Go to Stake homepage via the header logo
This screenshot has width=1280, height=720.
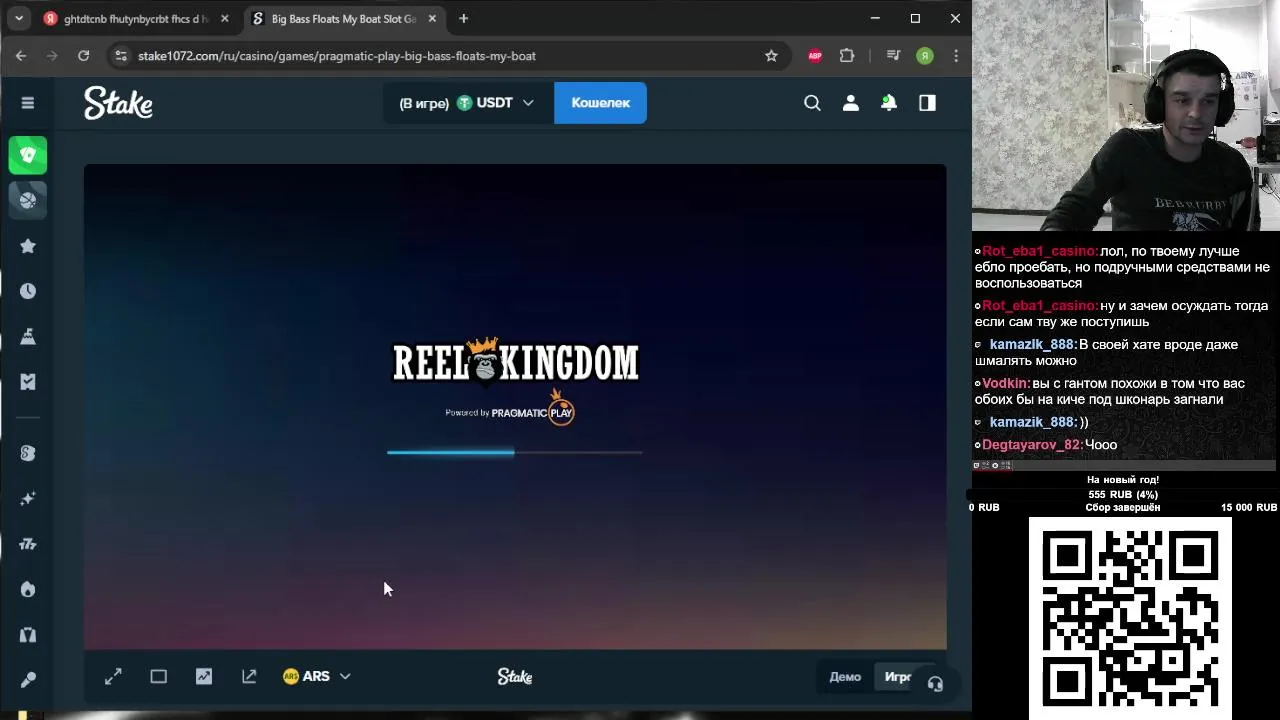pyautogui.click(x=118, y=103)
